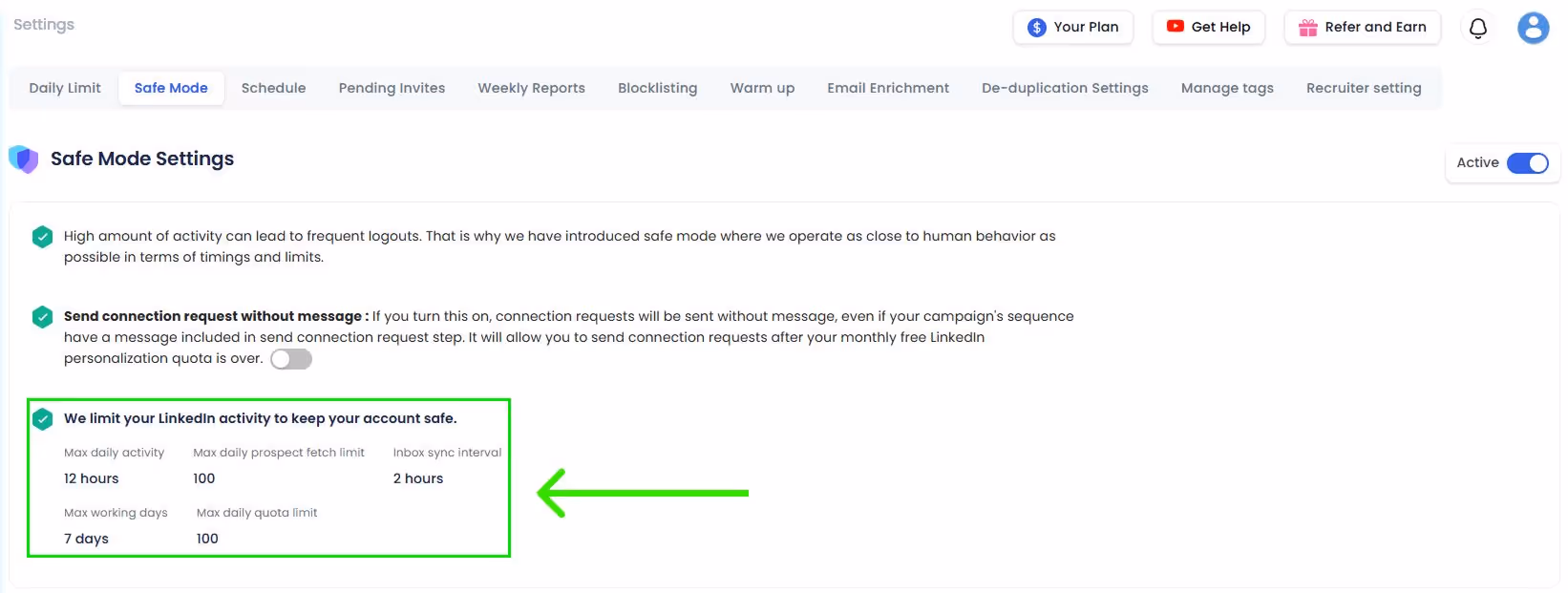Click the Settings page title

tap(44, 25)
